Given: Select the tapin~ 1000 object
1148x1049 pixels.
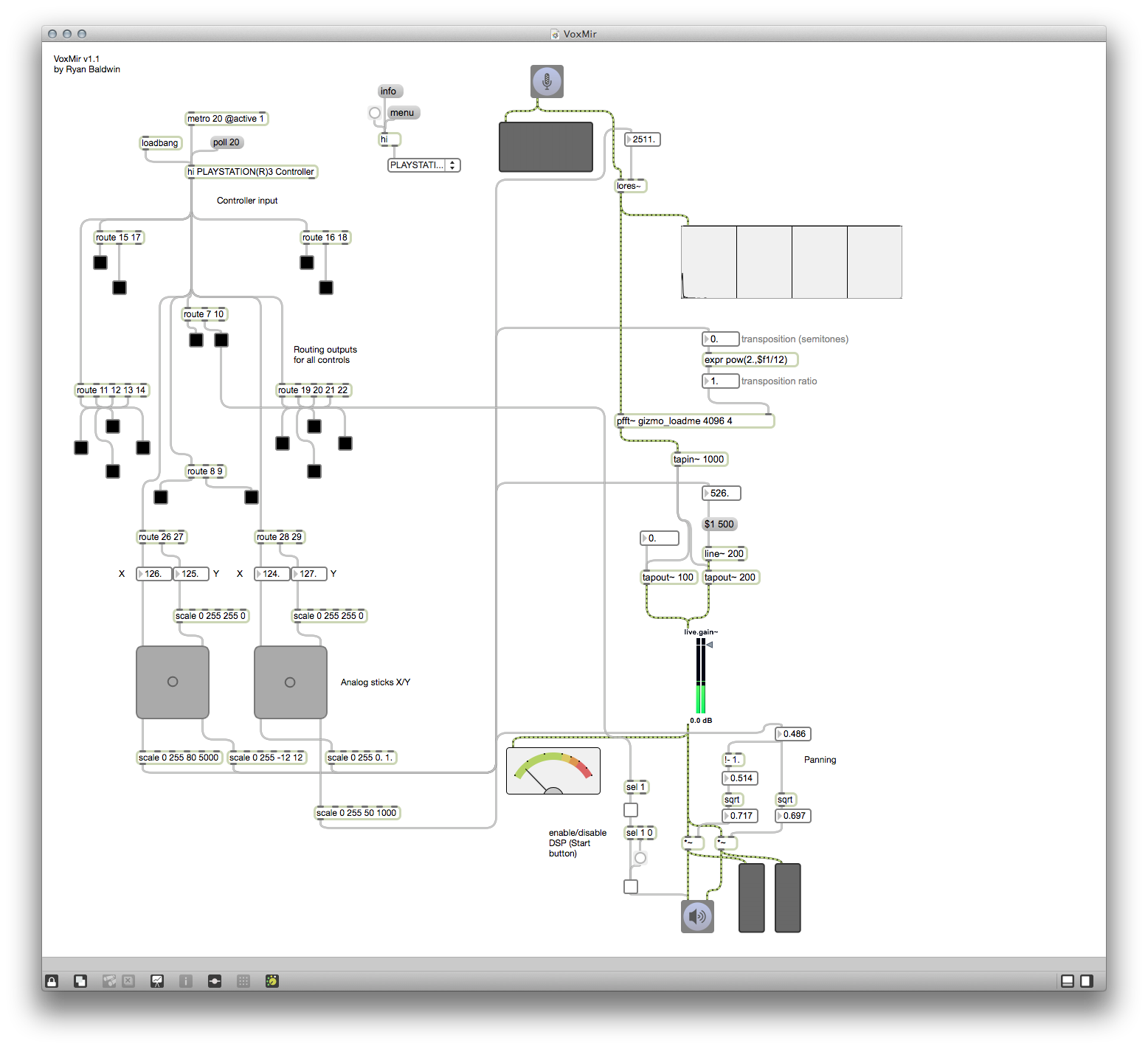Looking at the screenshot, I should [699, 460].
